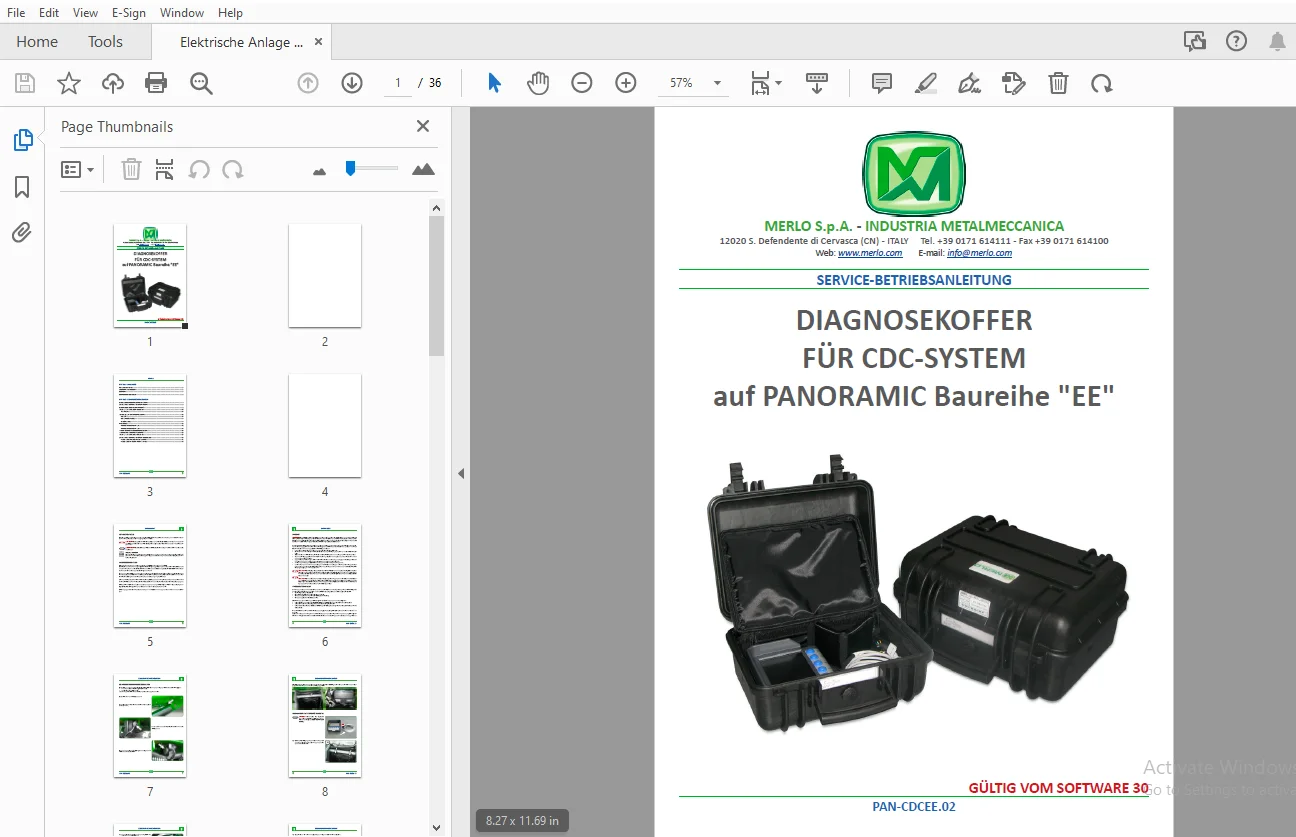Viewport: 1296px width, 837px height.
Task: Follow the info@merlo.com email link
Action: (x=979, y=253)
